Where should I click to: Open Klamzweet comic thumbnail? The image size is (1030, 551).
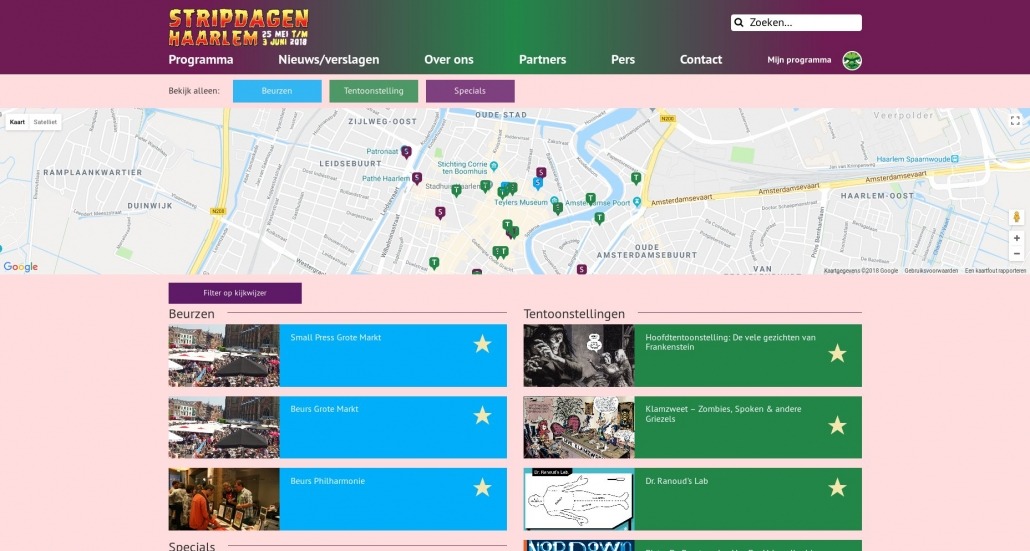pyautogui.click(x=579, y=427)
